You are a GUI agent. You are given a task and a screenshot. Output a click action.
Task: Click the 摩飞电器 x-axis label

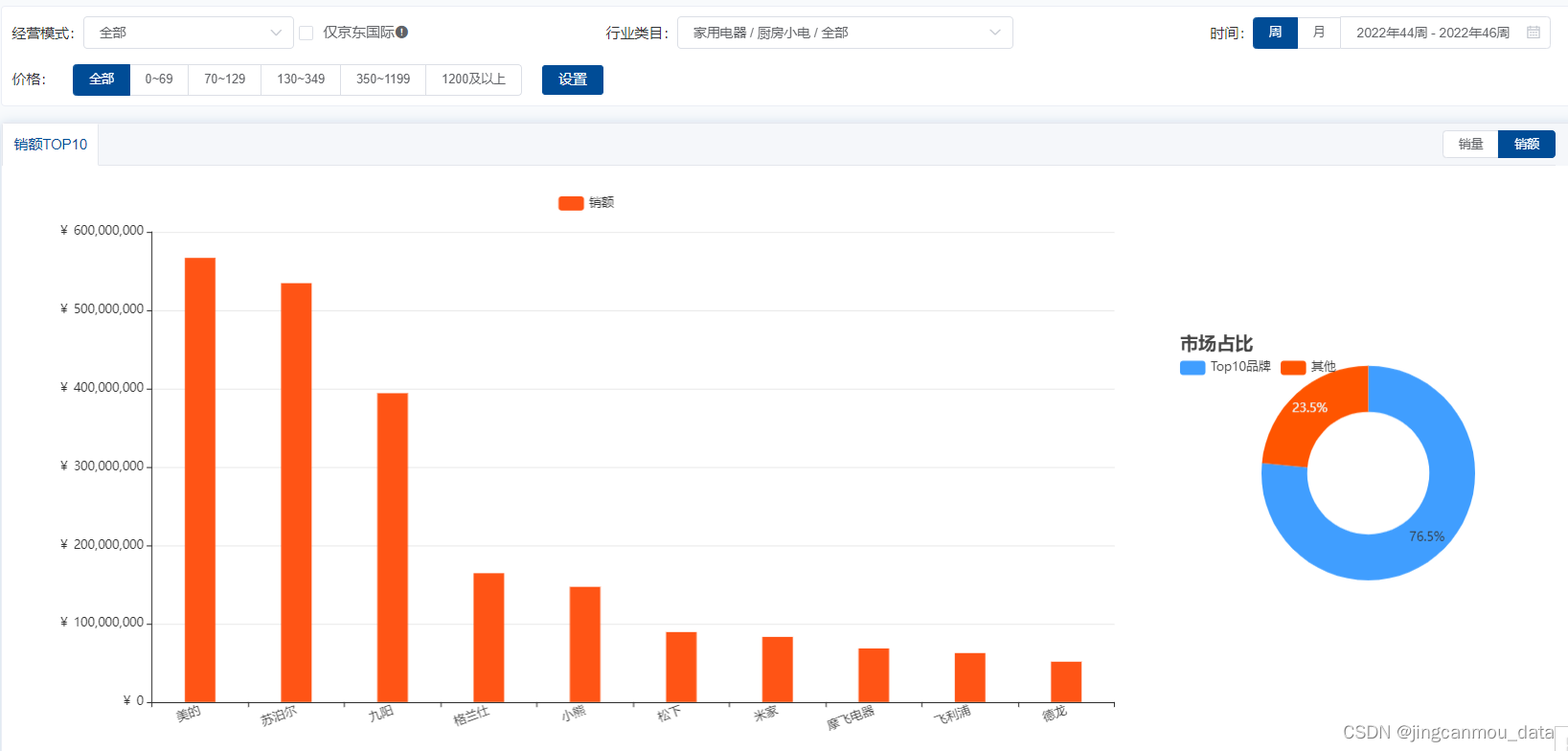pos(851,718)
